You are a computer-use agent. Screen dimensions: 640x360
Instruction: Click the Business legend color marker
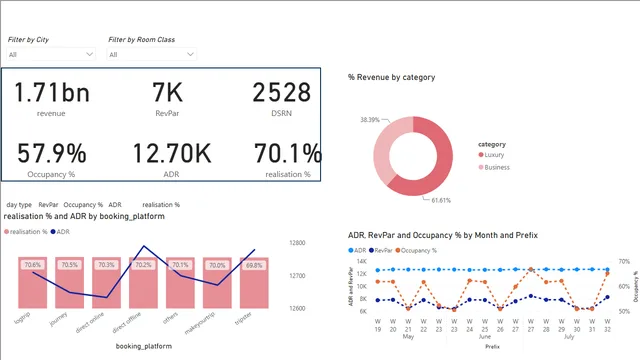(x=481, y=167)
